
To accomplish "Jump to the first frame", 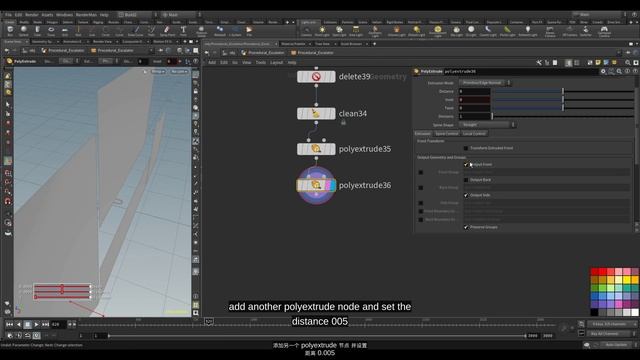I will pyautogui.click(x=9, y=324).
